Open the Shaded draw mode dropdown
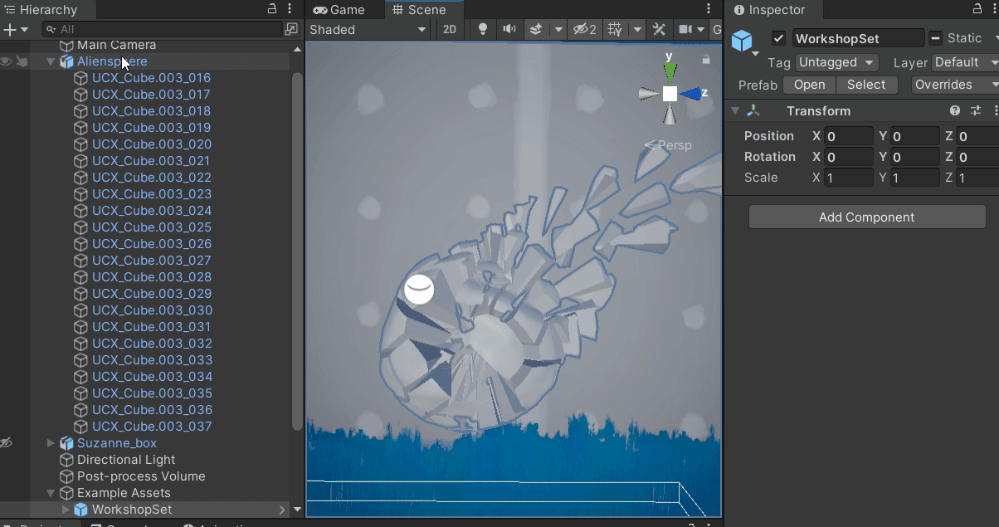Screen dimensions: 999x527 367,29
